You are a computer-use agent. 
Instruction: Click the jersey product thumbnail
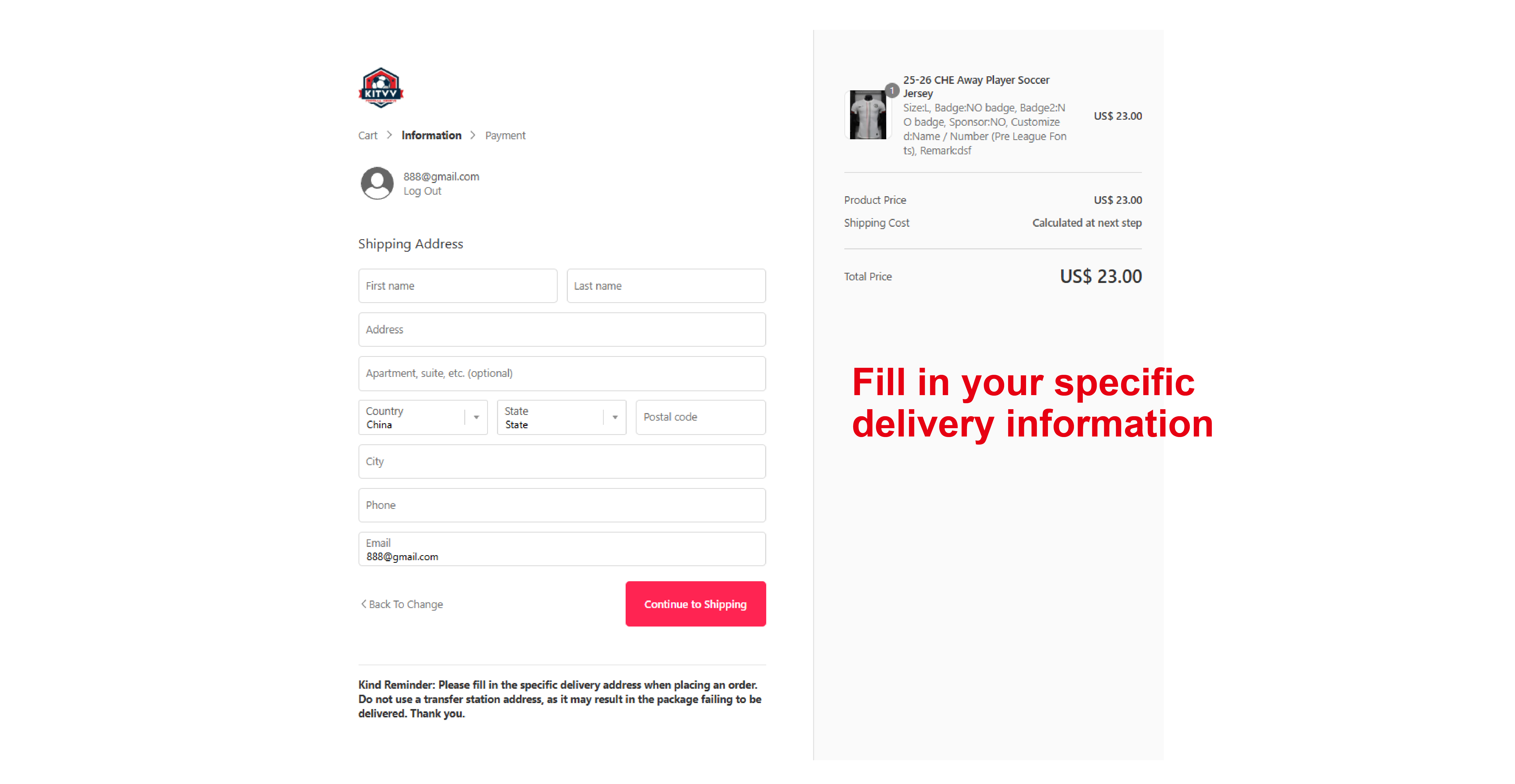[867, 115]
